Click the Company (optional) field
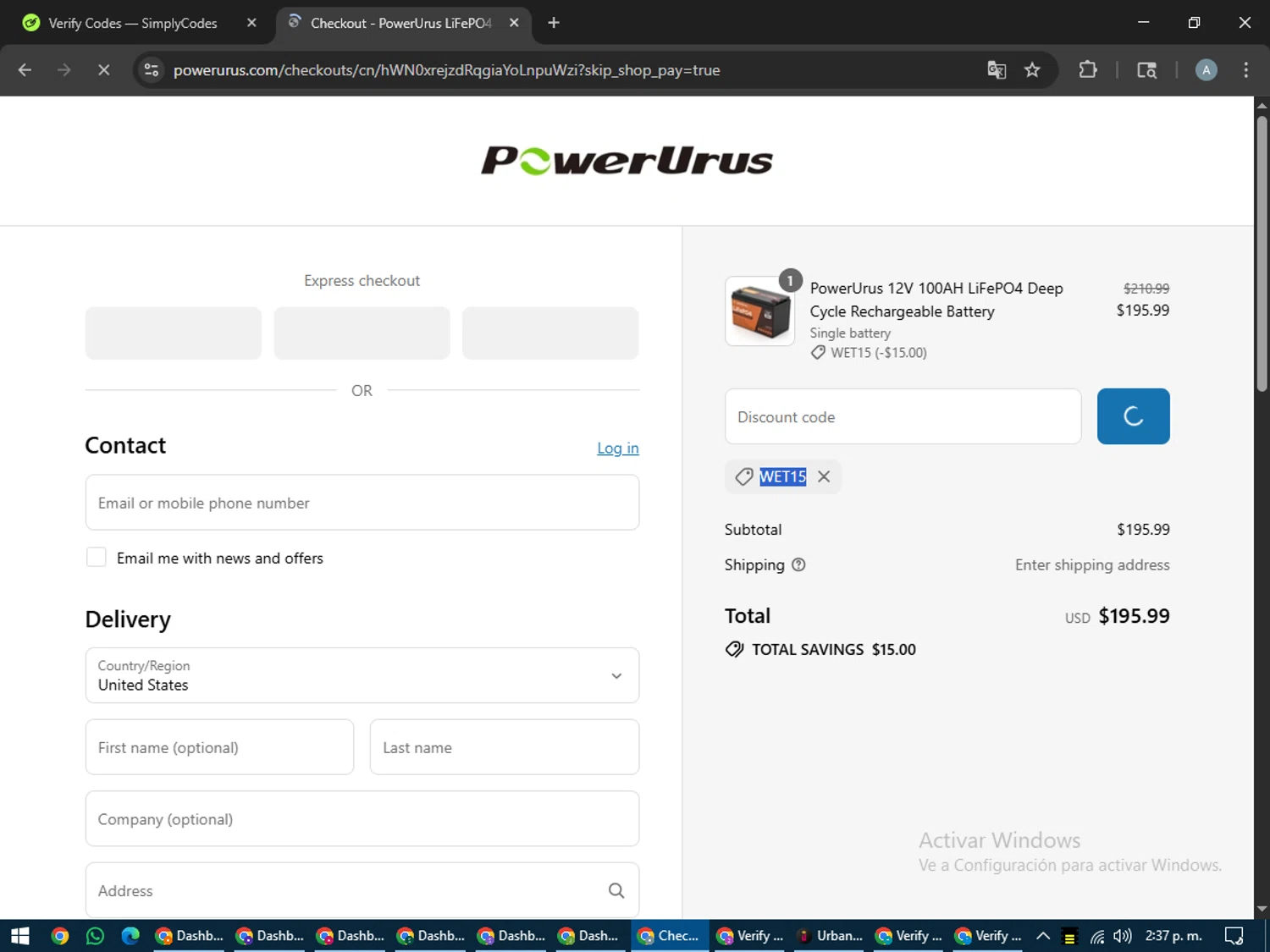 point(362,819)
